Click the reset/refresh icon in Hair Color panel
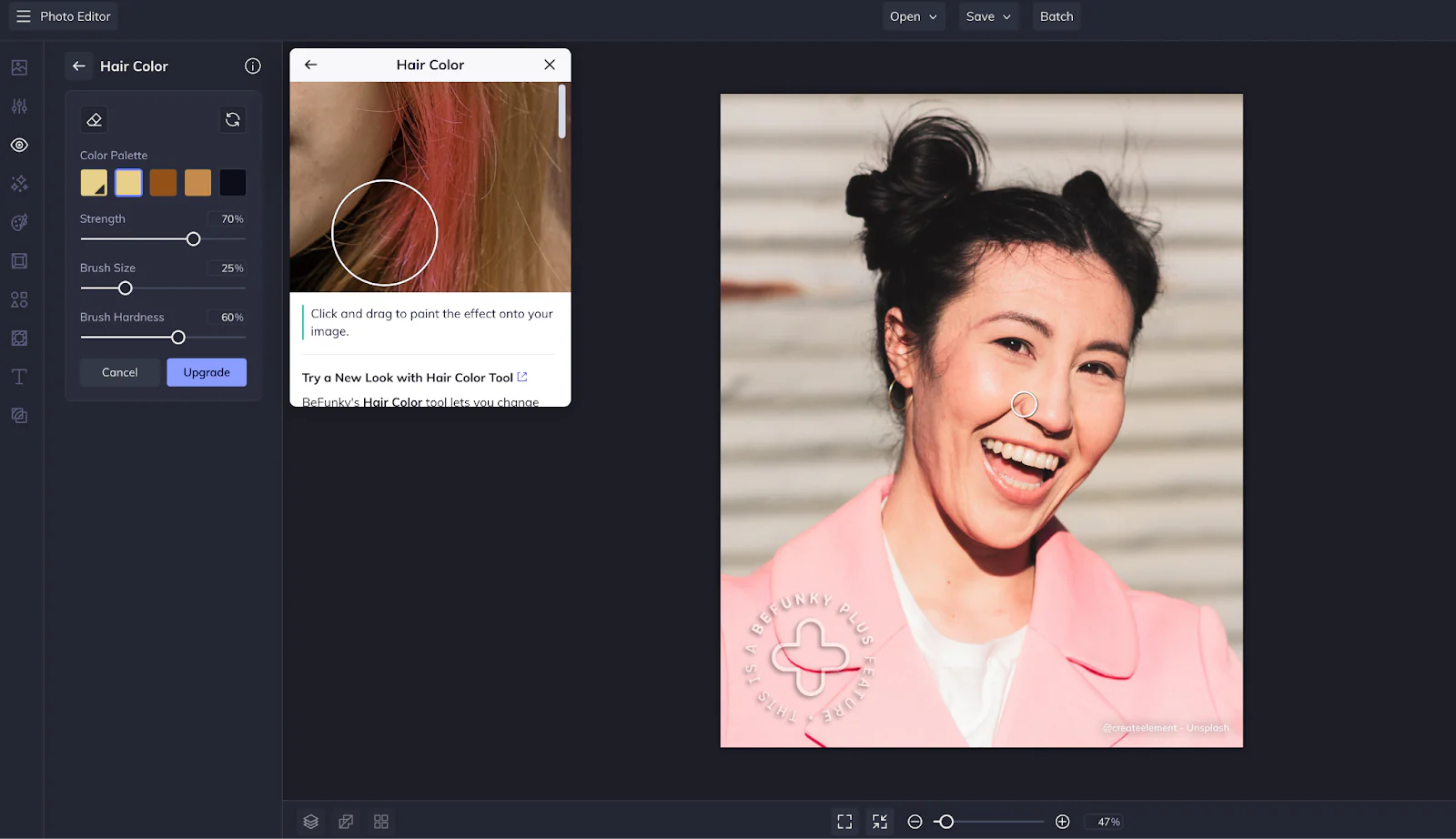 233,119
